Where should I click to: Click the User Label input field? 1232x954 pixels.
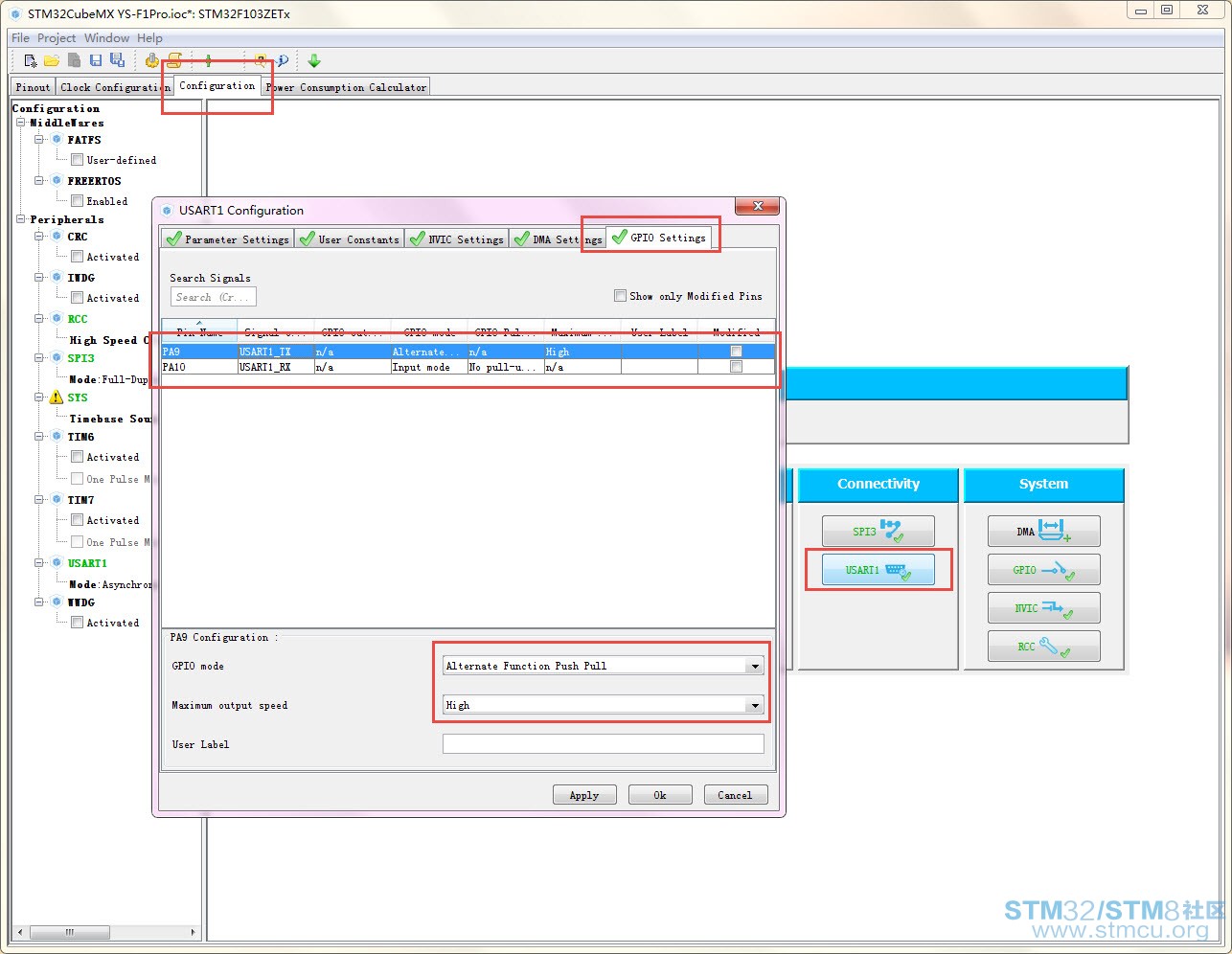click(x=604, y=744)
